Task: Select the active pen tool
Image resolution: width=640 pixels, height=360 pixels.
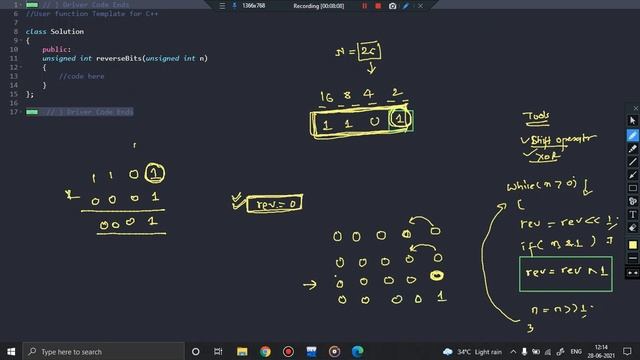Action: click(x=632, y=135)
